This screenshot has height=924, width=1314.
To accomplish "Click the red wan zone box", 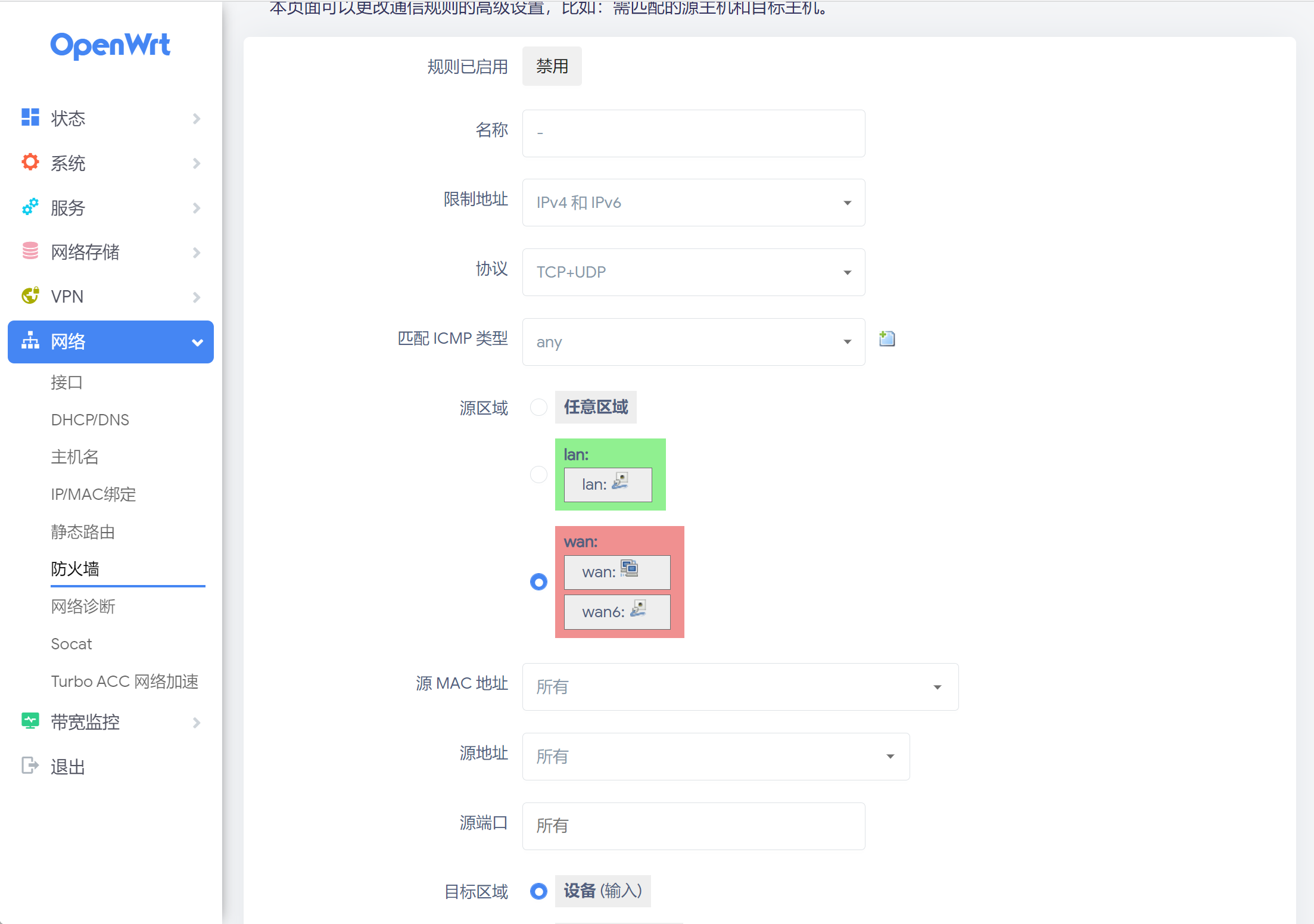I will point(619,582).
